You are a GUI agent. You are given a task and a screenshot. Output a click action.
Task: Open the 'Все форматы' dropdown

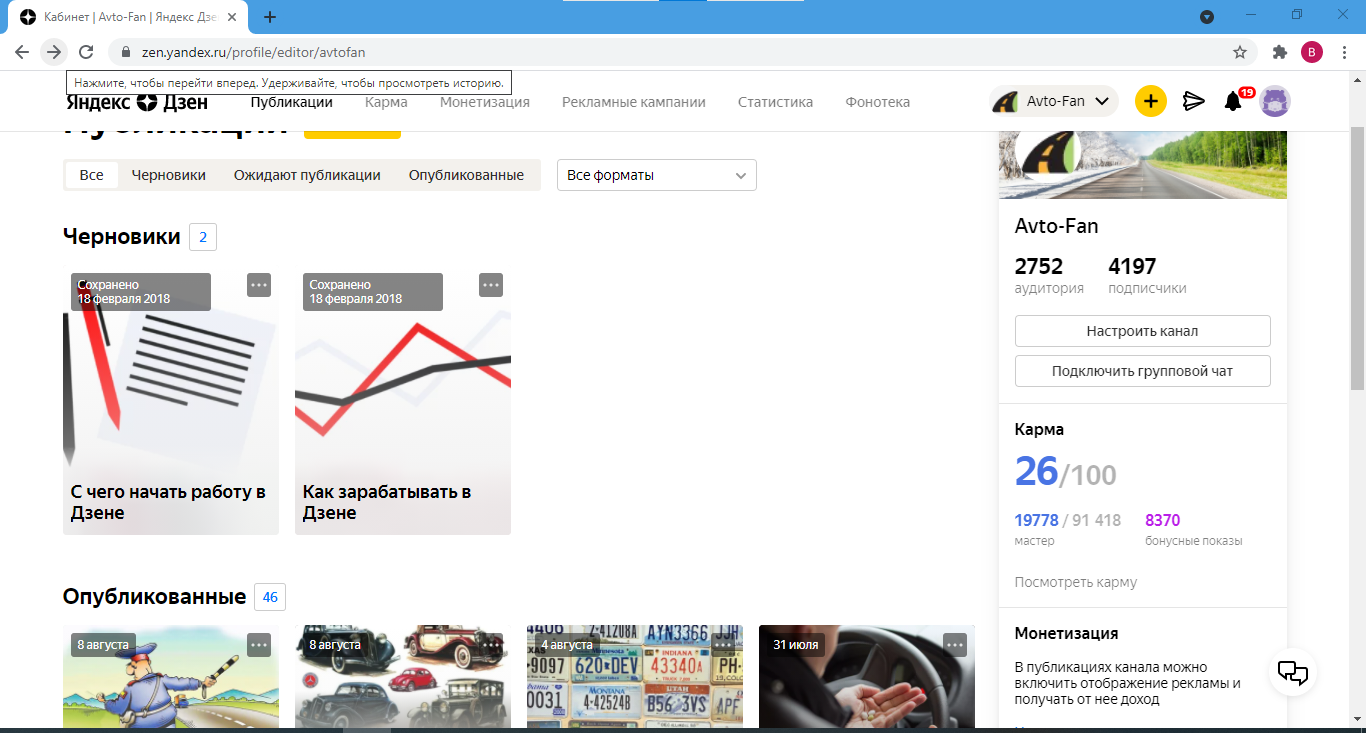657,175
